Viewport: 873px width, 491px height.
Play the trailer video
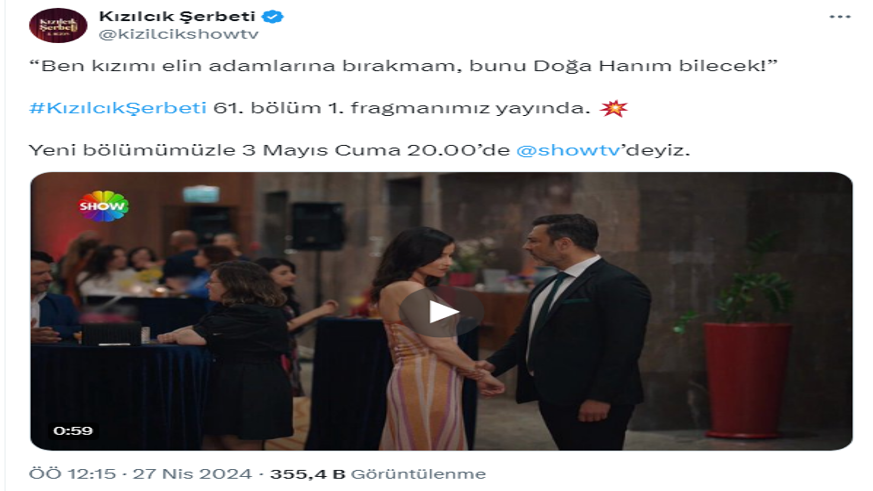(442, 312)
